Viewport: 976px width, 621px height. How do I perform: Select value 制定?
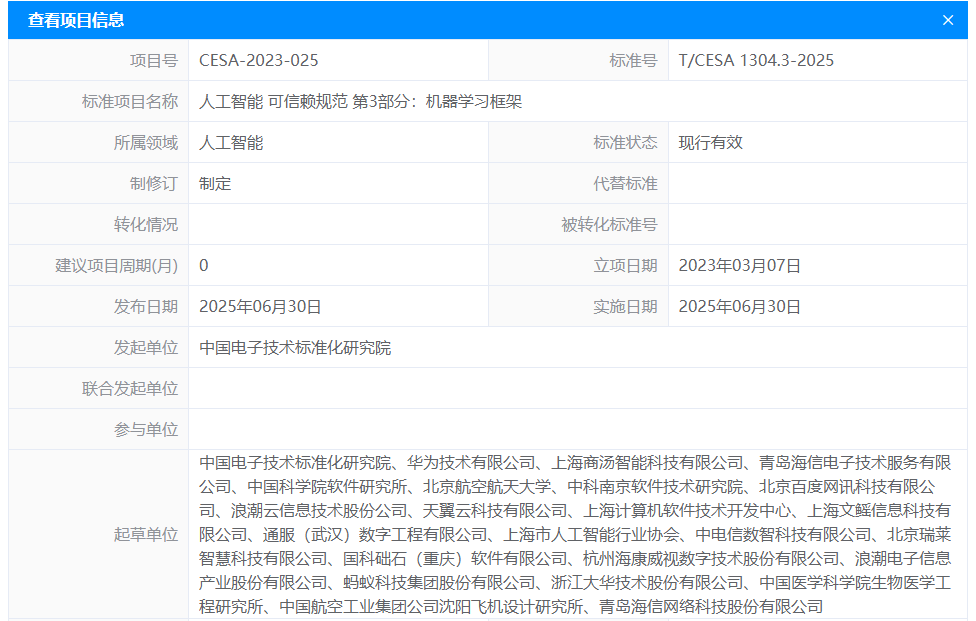click(215, 184)
